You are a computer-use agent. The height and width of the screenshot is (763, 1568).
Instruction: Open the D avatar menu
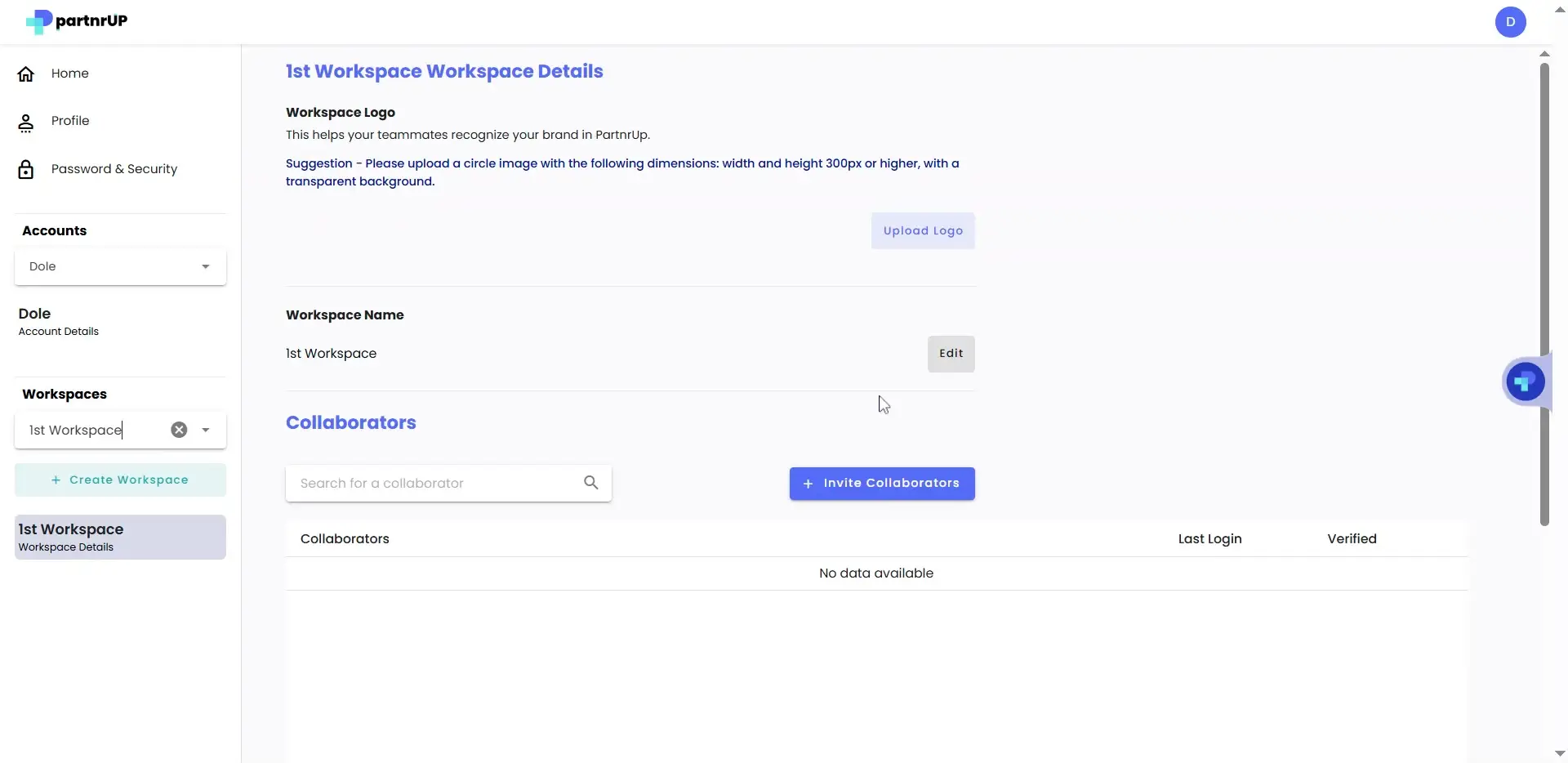click(x=1511, y=22)
